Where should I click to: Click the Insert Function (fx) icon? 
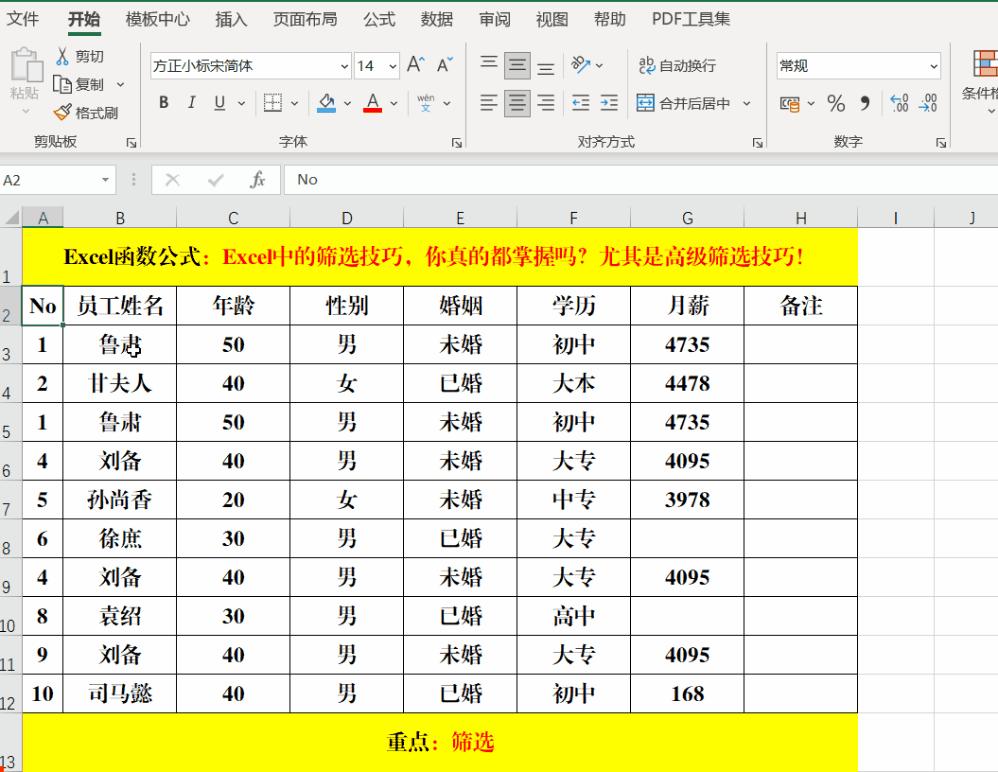click(257, 180)
